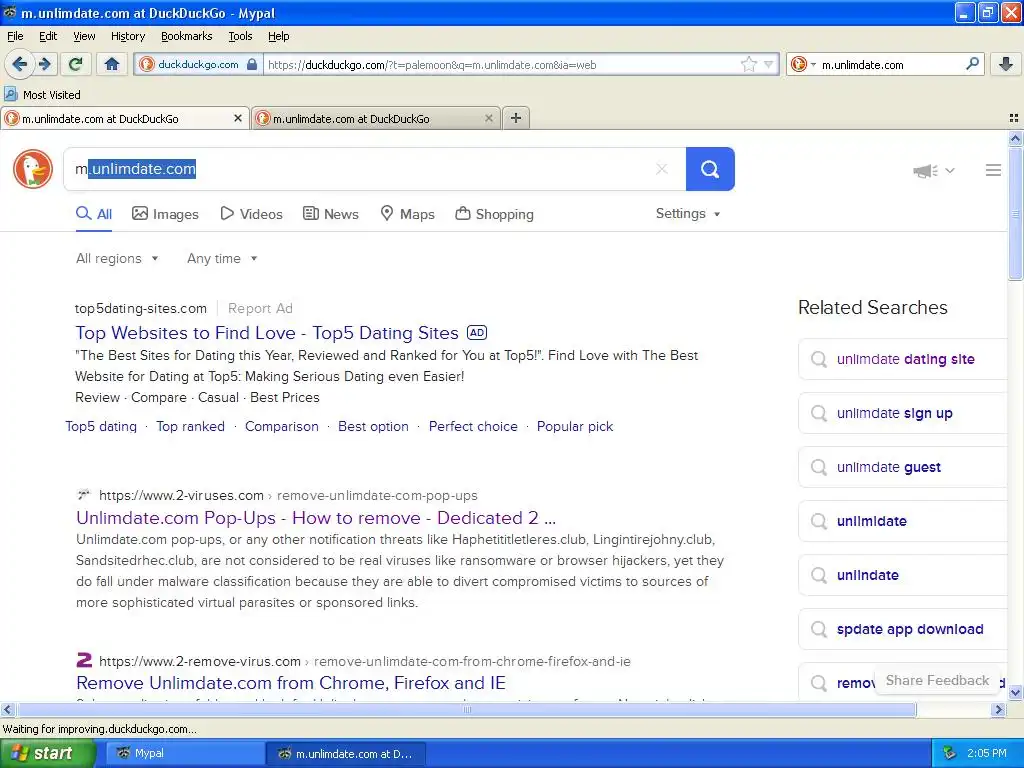Expand the All regions dropdown
Viewport: 1024px width, 768px height.
[x=117, y=259]
